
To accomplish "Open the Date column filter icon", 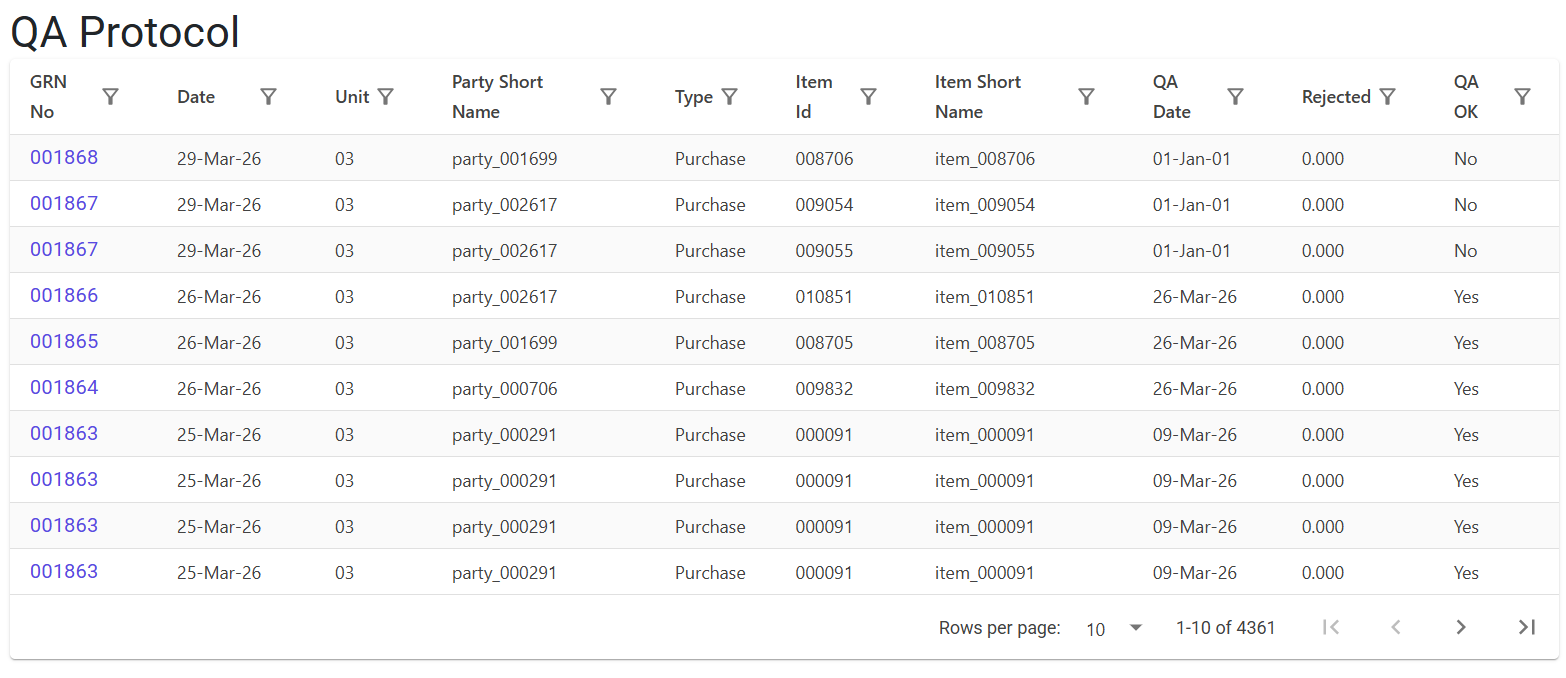I will [268, 97].
